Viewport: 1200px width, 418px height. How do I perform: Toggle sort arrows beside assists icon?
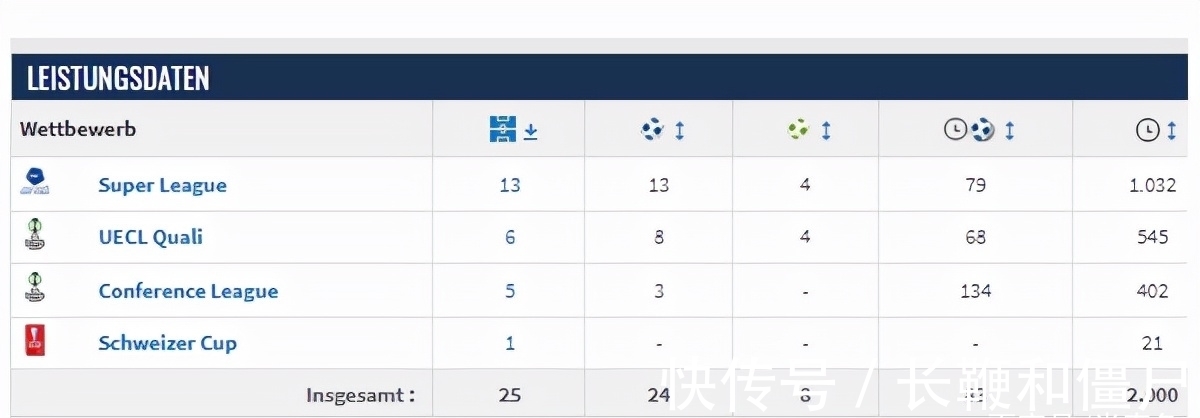coord(826,130)
